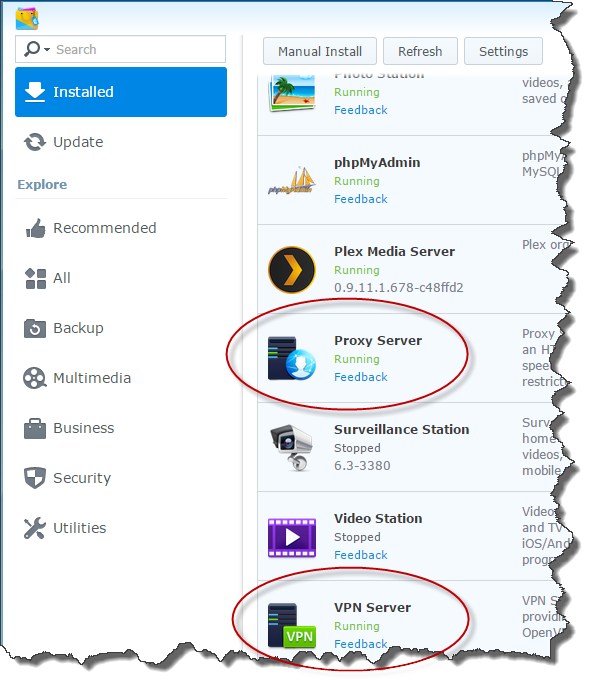The height and width of the screenshot is (688, 596).
Task: Open Feedback link under phpMyAdmin
Action: [x=361, y=199]
